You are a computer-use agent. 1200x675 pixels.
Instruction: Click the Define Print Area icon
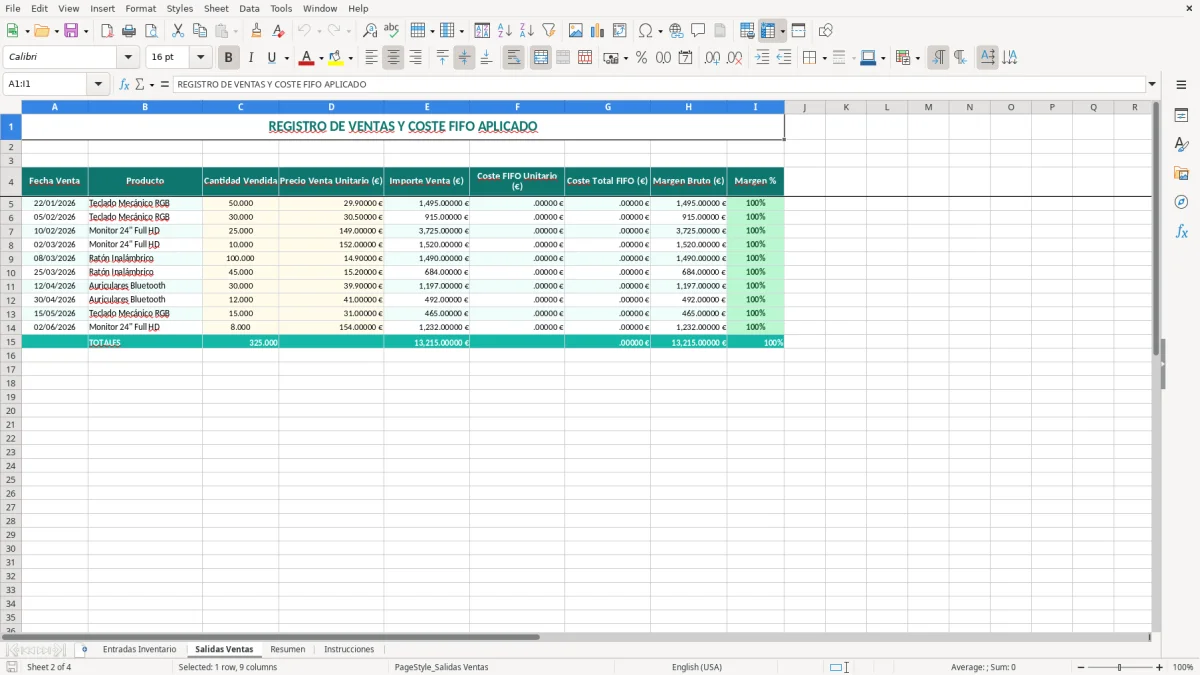tap(747, 31)
